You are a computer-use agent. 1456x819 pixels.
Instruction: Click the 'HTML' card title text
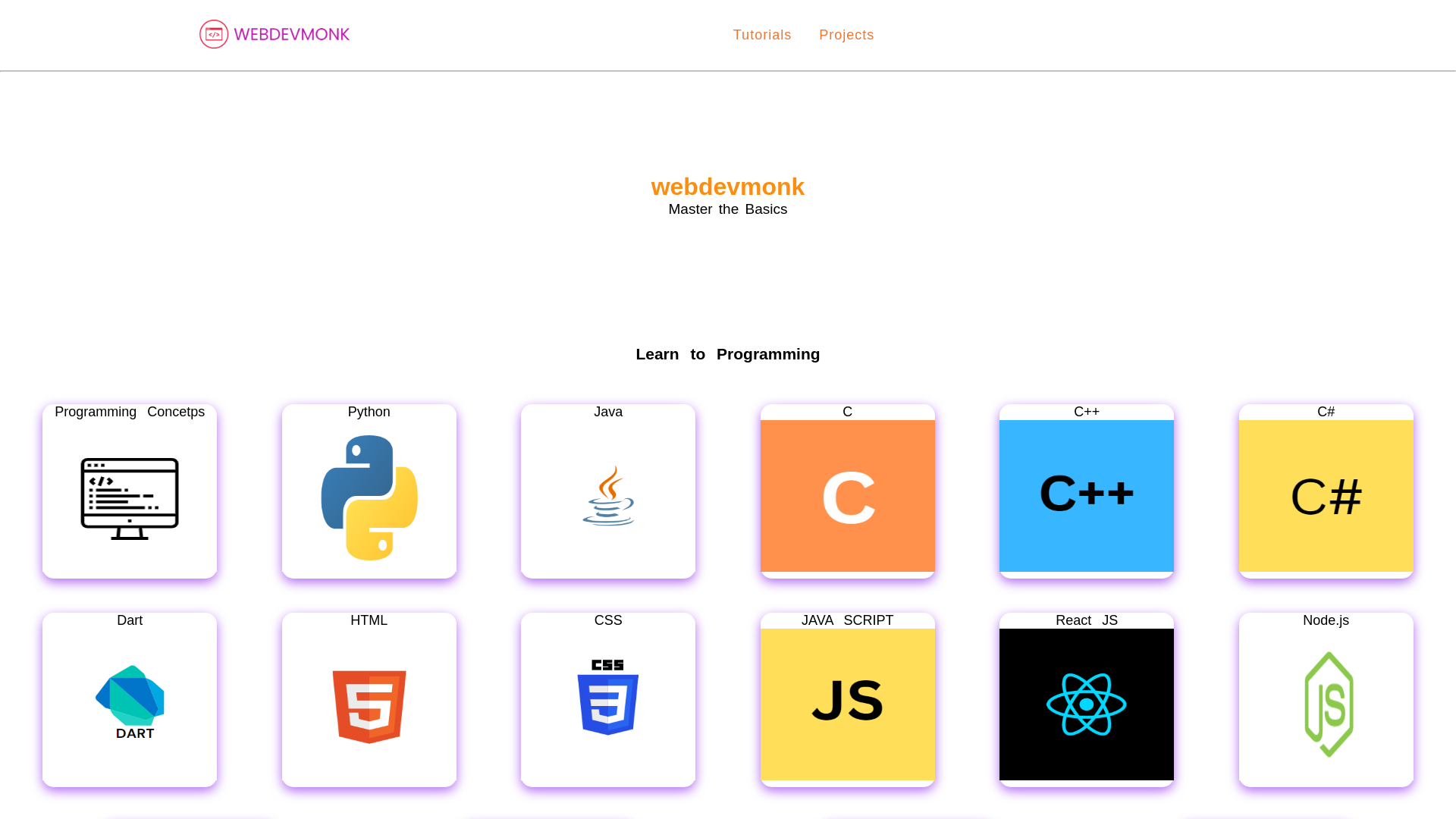(x=369, y=620)
